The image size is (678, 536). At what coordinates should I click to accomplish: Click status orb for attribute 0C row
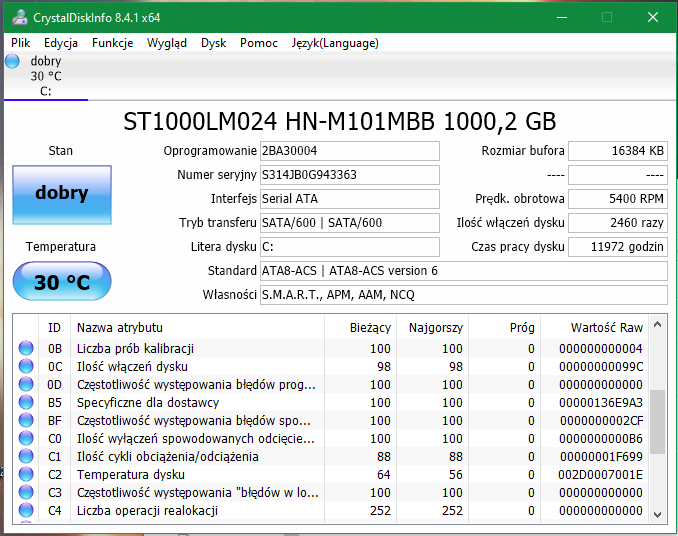(x=26, y=367)
